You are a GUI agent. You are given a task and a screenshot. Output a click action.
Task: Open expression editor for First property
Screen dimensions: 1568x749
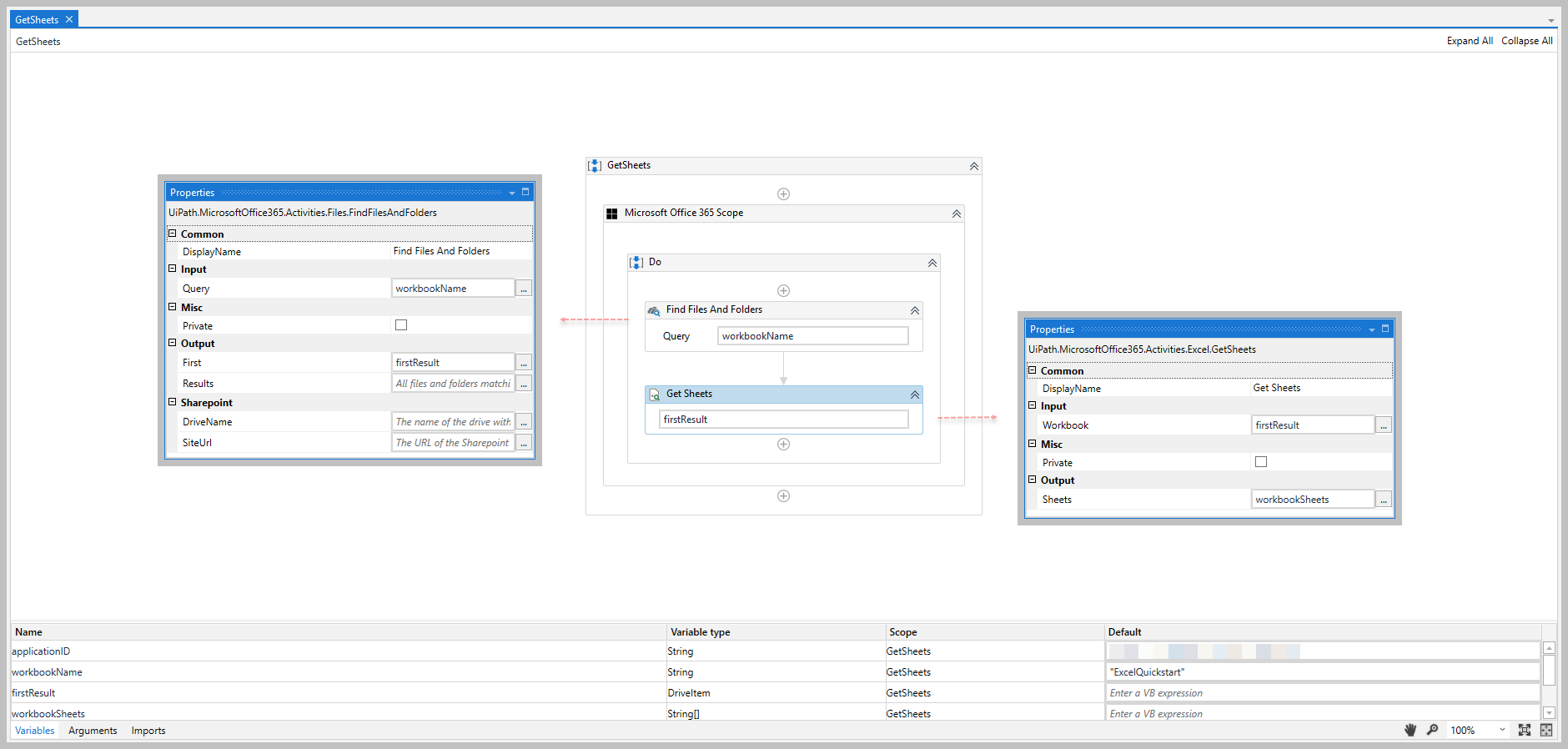tap(524, 363)
